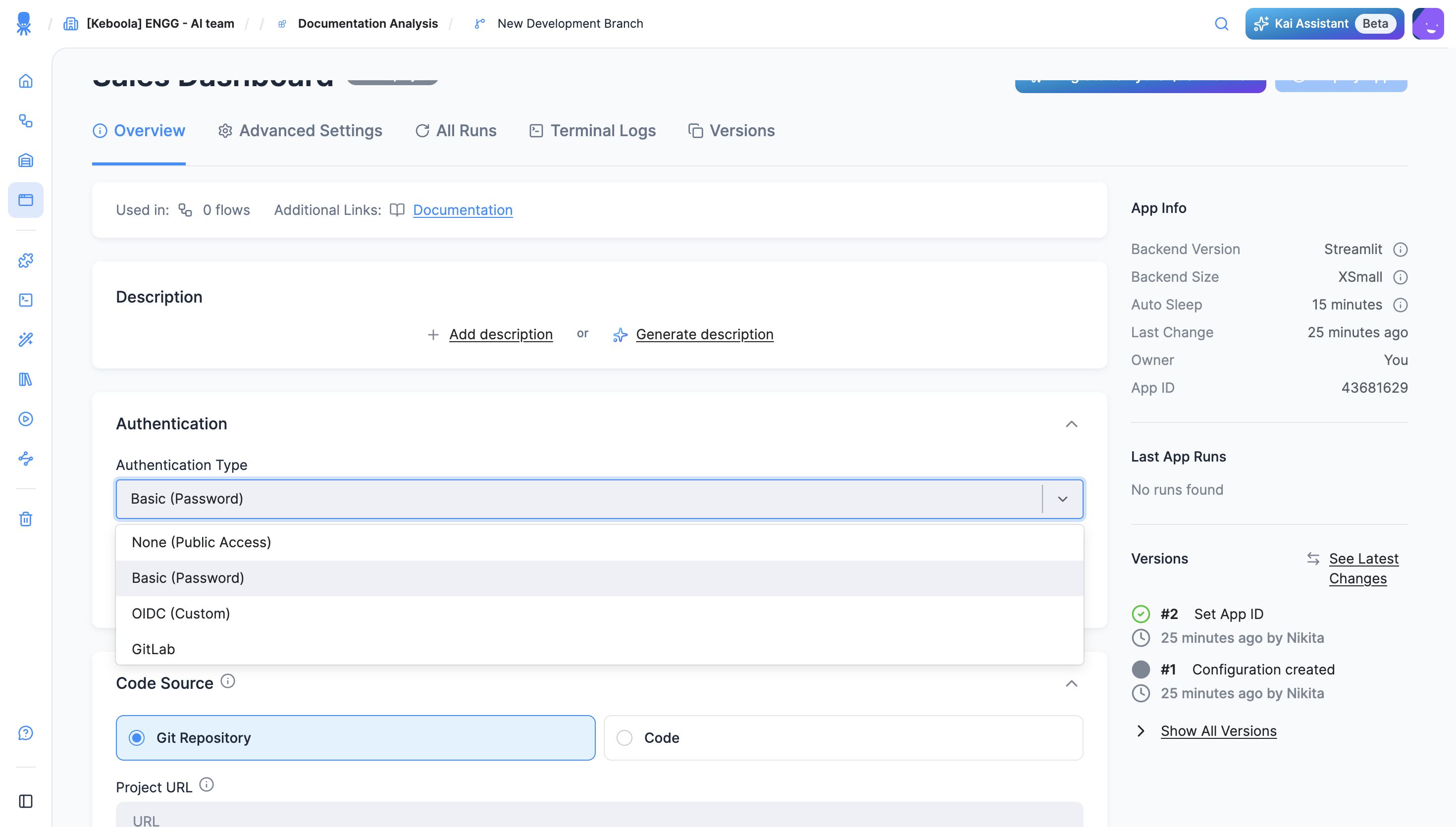Open the Data Apps sidebar icon
Screen dimensions: 1456x827
point(26,200)
